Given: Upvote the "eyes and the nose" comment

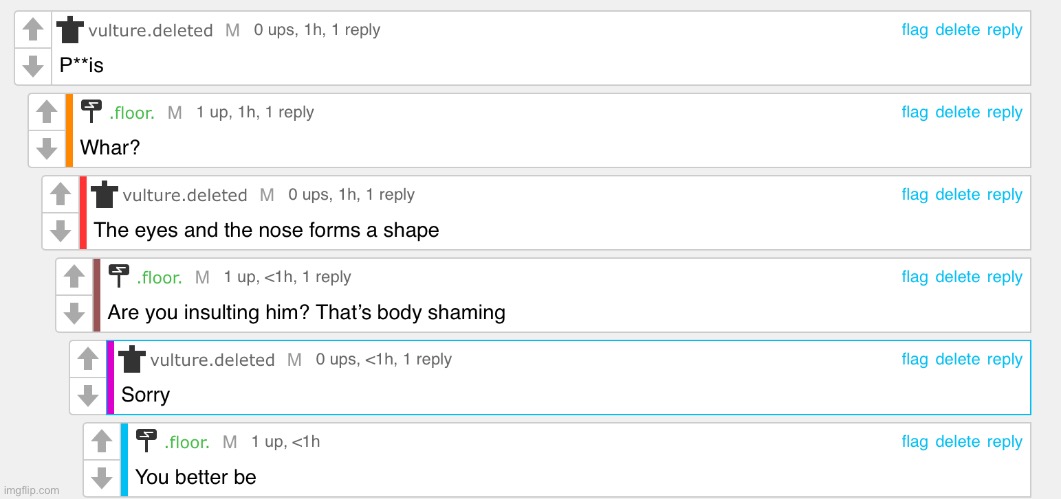Looking at the screenshot, I should point(61,194).
